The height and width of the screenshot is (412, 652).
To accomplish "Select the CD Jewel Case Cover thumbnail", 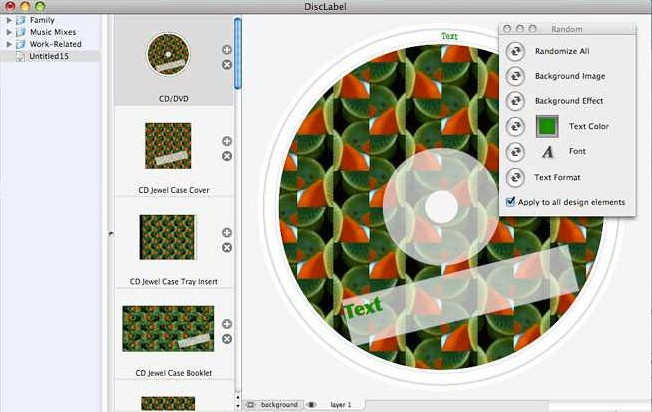I will [x=168, y=146].
